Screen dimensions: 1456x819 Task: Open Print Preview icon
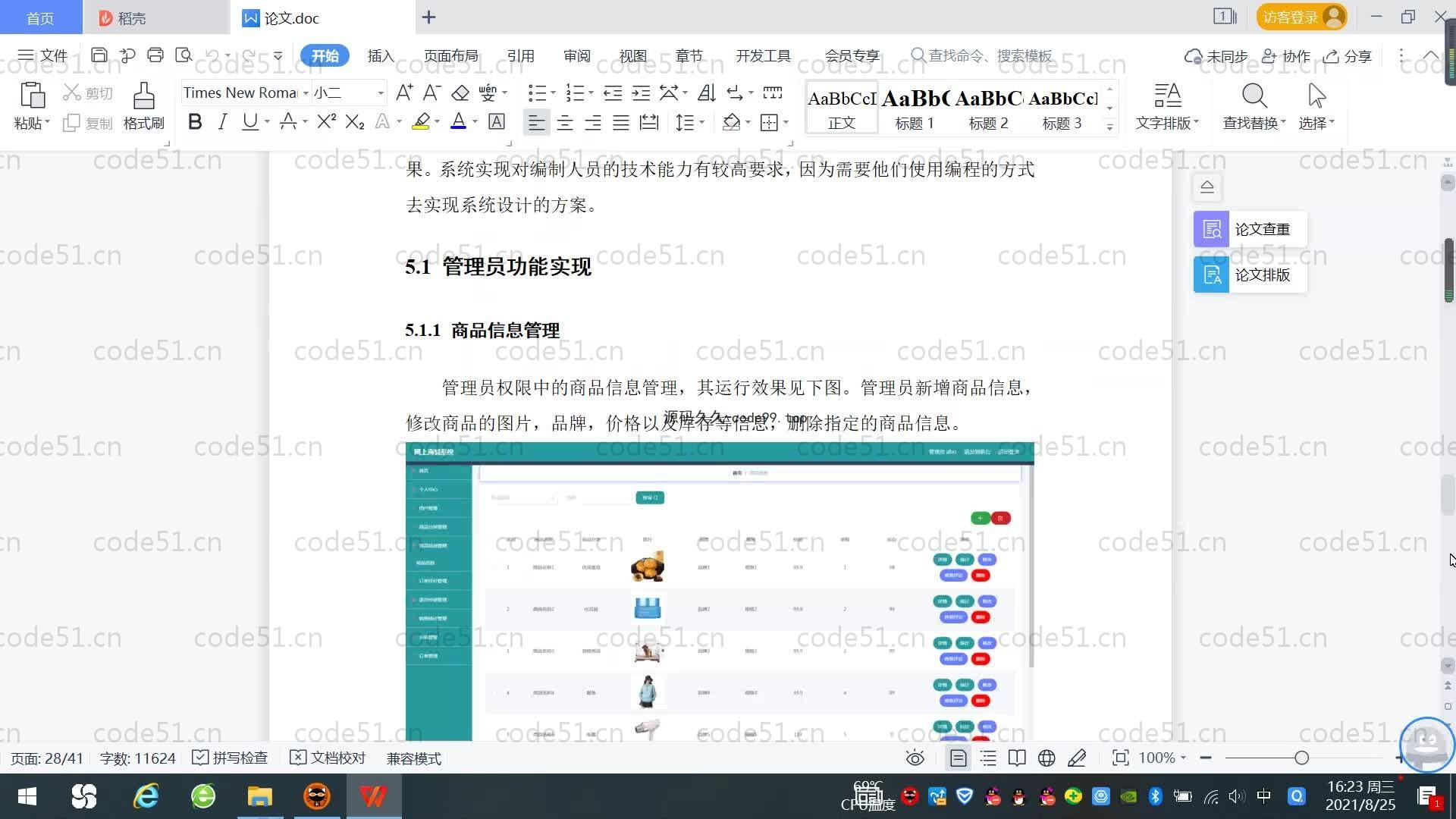(184, 55)
